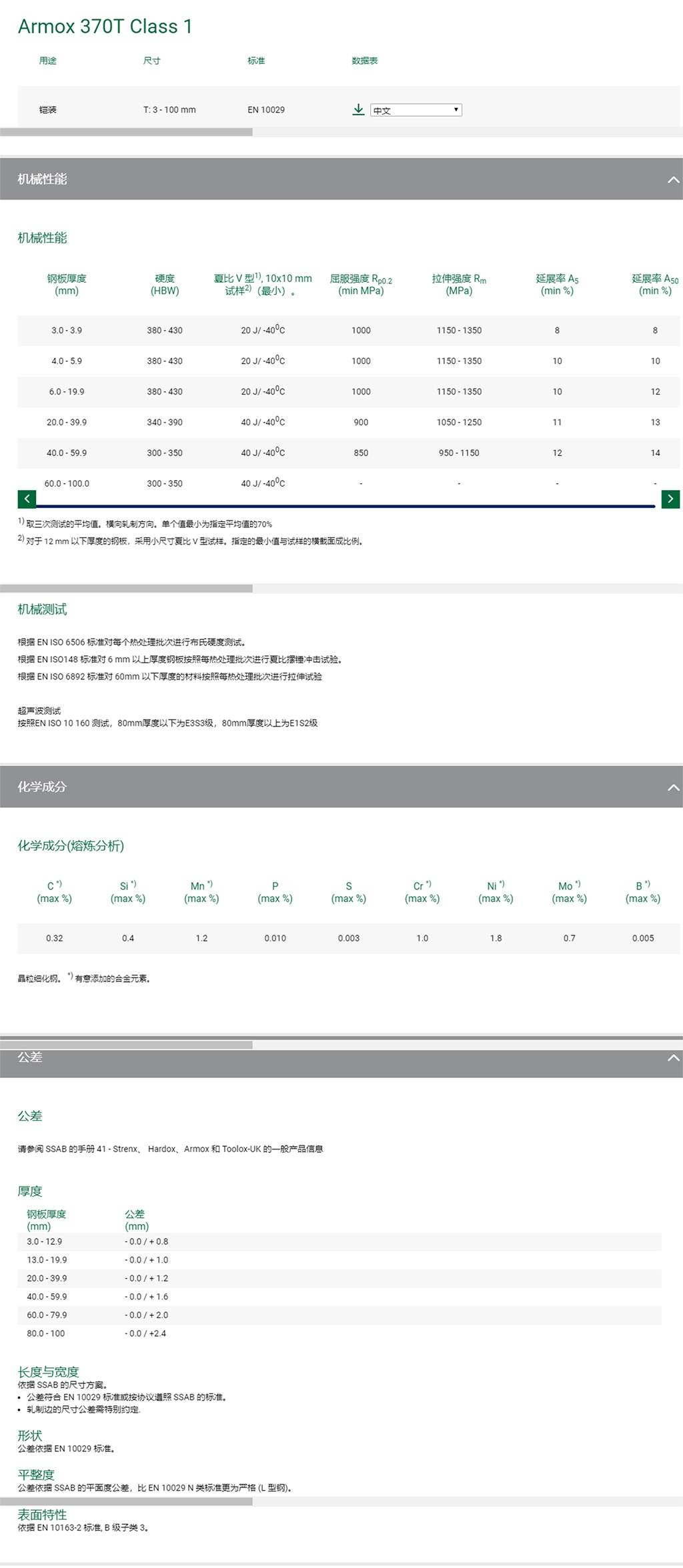
Task: Click the 60.0 - 100.0 thickness row
Action: click(x=348, y=483)
